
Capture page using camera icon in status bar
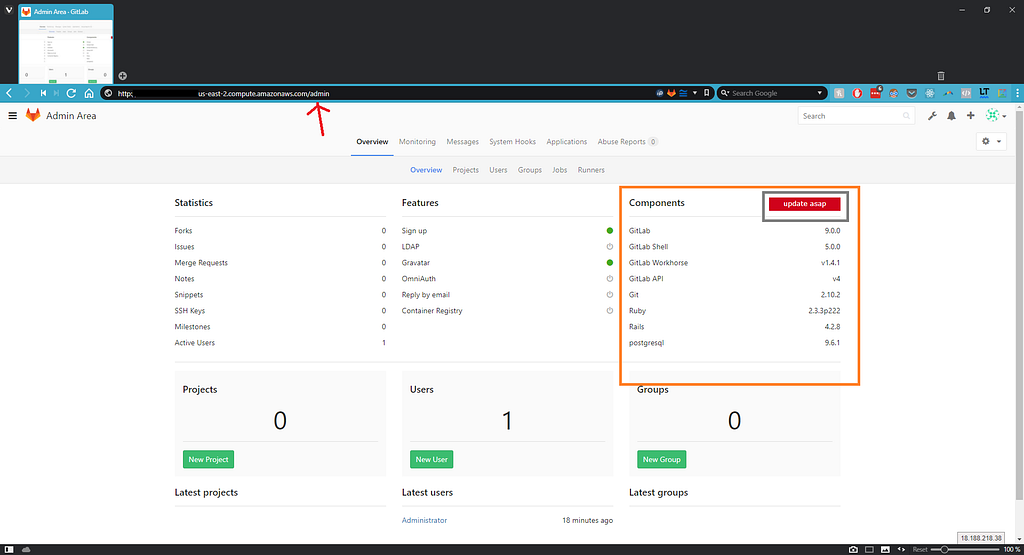tap(853, 550)
